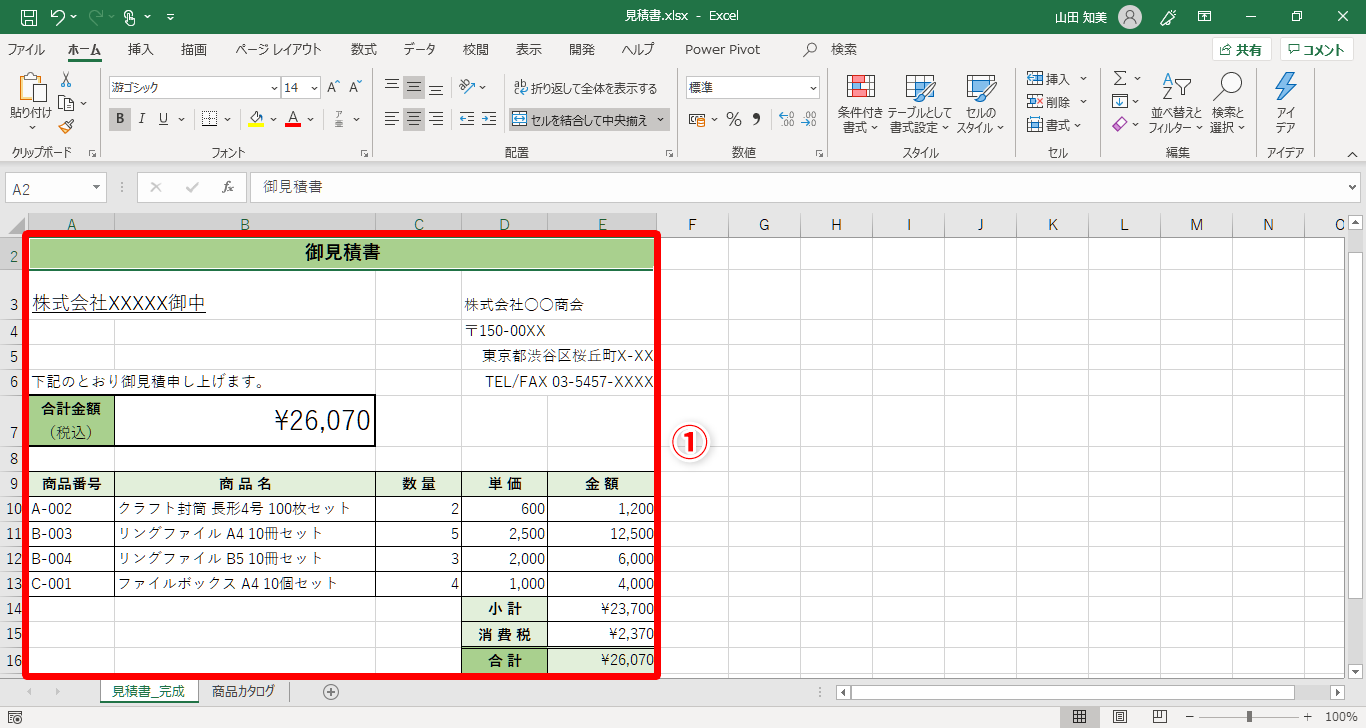Open the 標準 number format dropdown
The height and width of the screenshot is (728, 1366).
tap(813, 88)
